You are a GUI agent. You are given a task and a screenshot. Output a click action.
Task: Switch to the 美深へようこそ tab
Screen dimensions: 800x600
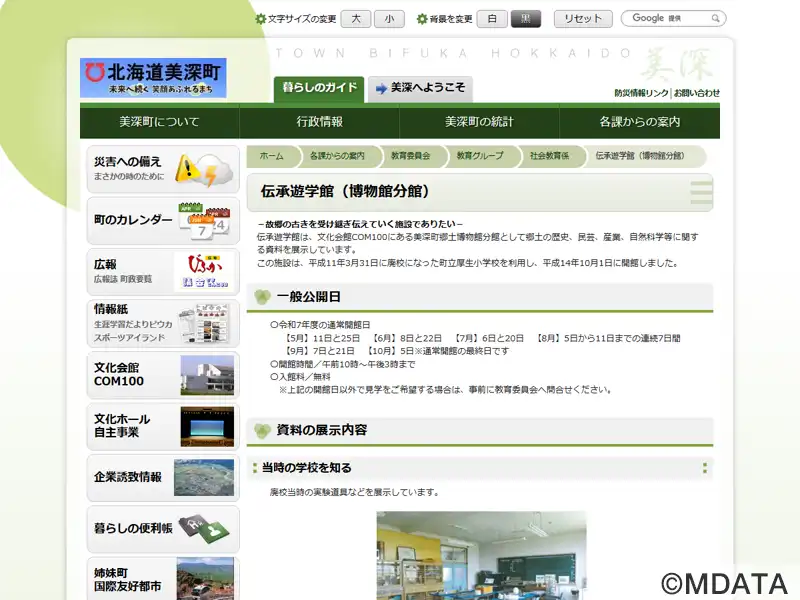coord(420,88)
